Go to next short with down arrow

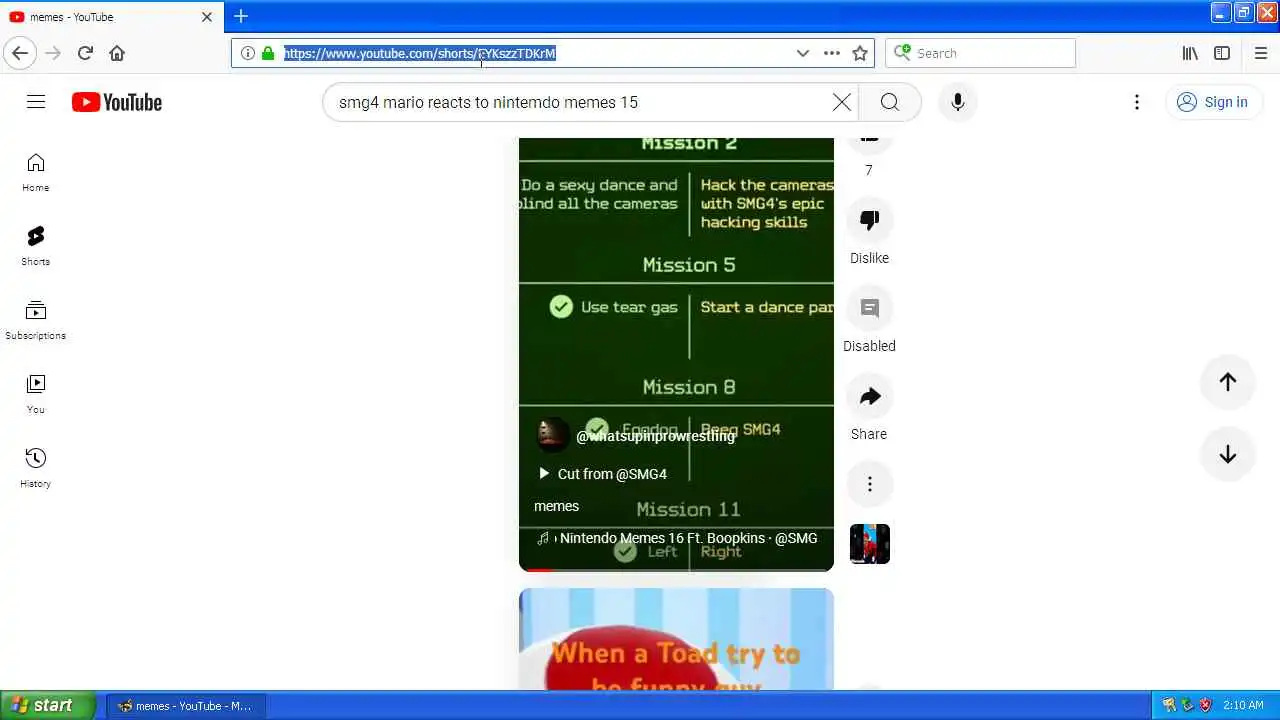[1228, 455]
